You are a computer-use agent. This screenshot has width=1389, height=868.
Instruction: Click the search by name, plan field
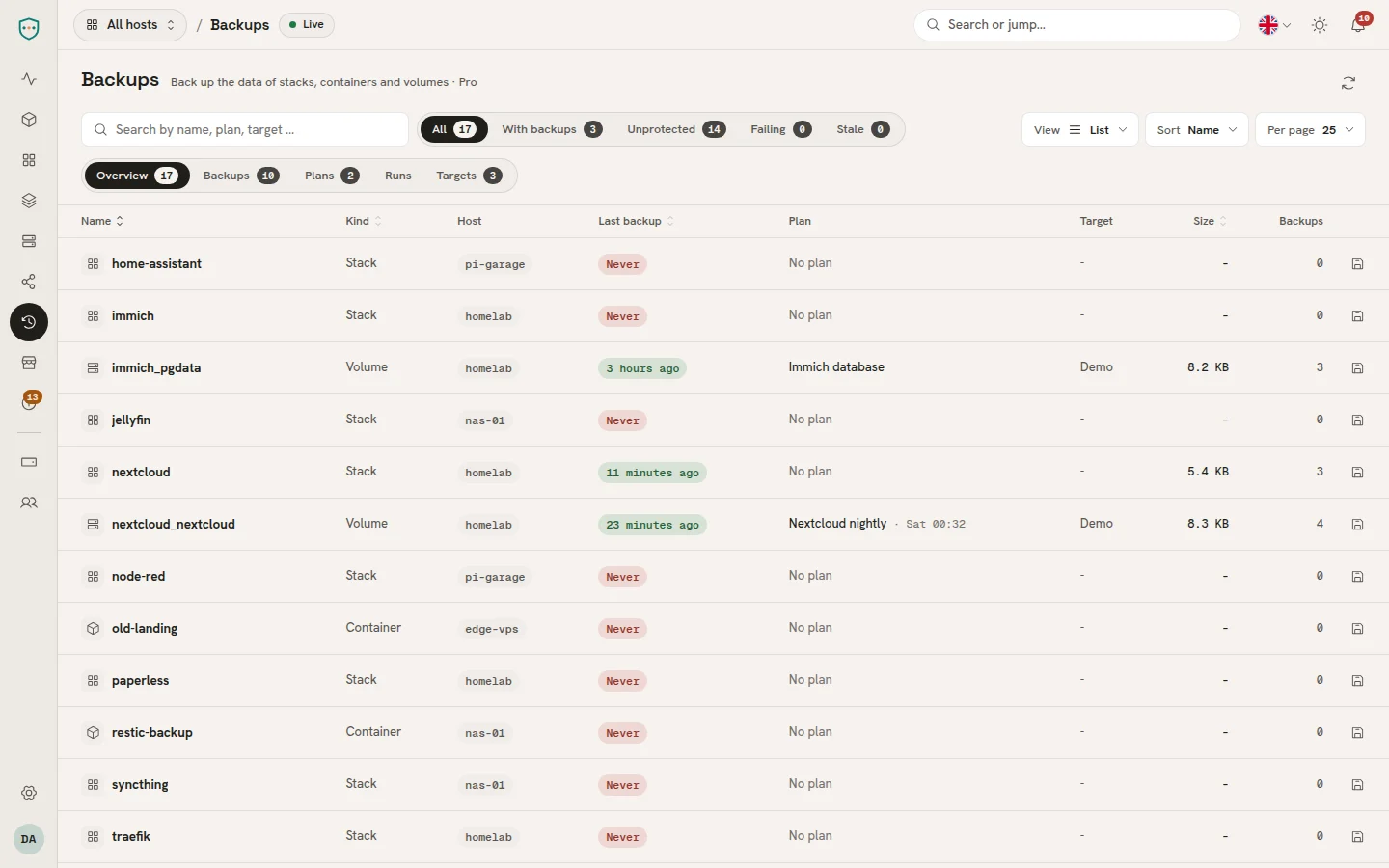(245, 129)
